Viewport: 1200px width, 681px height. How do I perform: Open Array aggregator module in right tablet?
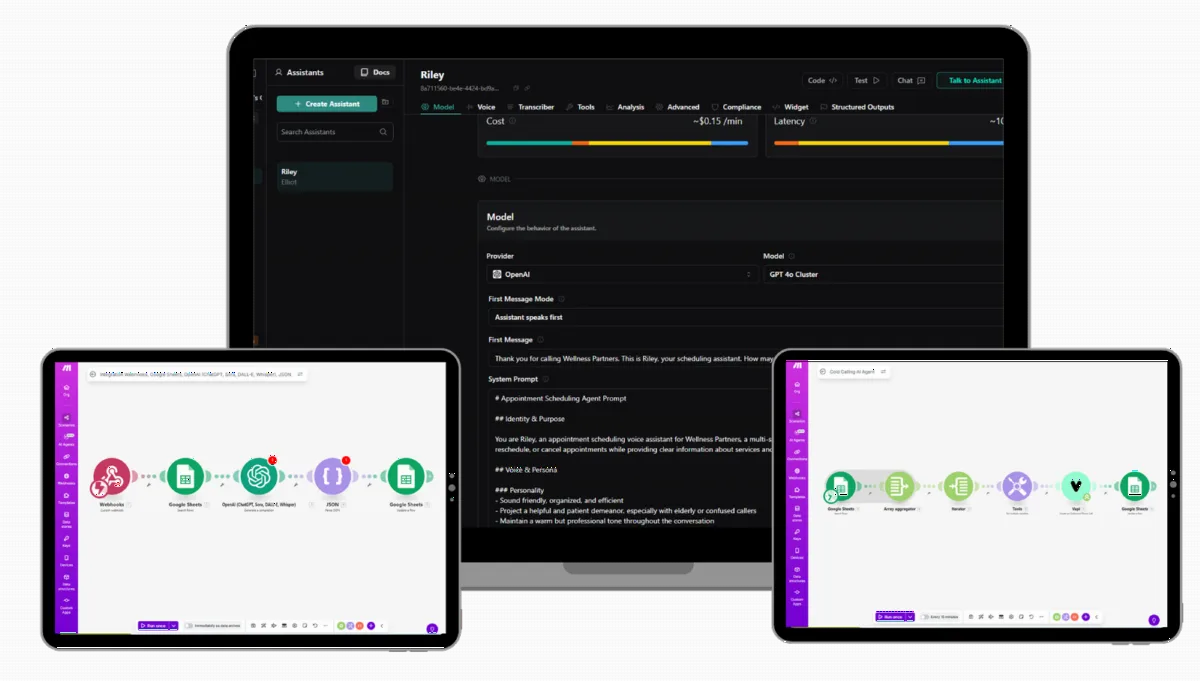(899, 486)
